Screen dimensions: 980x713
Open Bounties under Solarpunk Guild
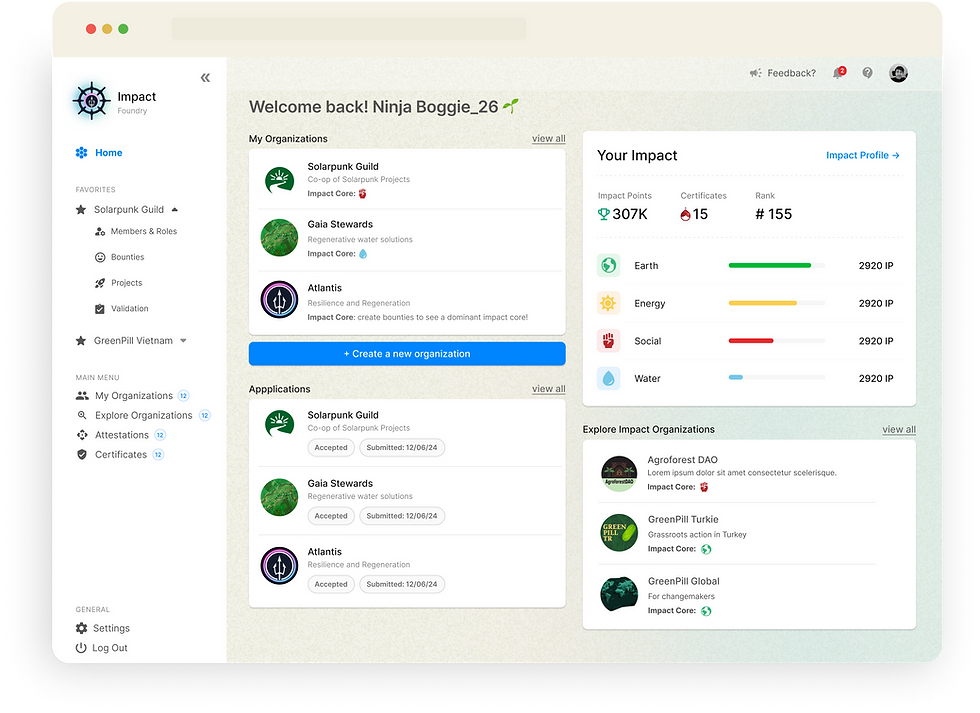coord(128,257)
